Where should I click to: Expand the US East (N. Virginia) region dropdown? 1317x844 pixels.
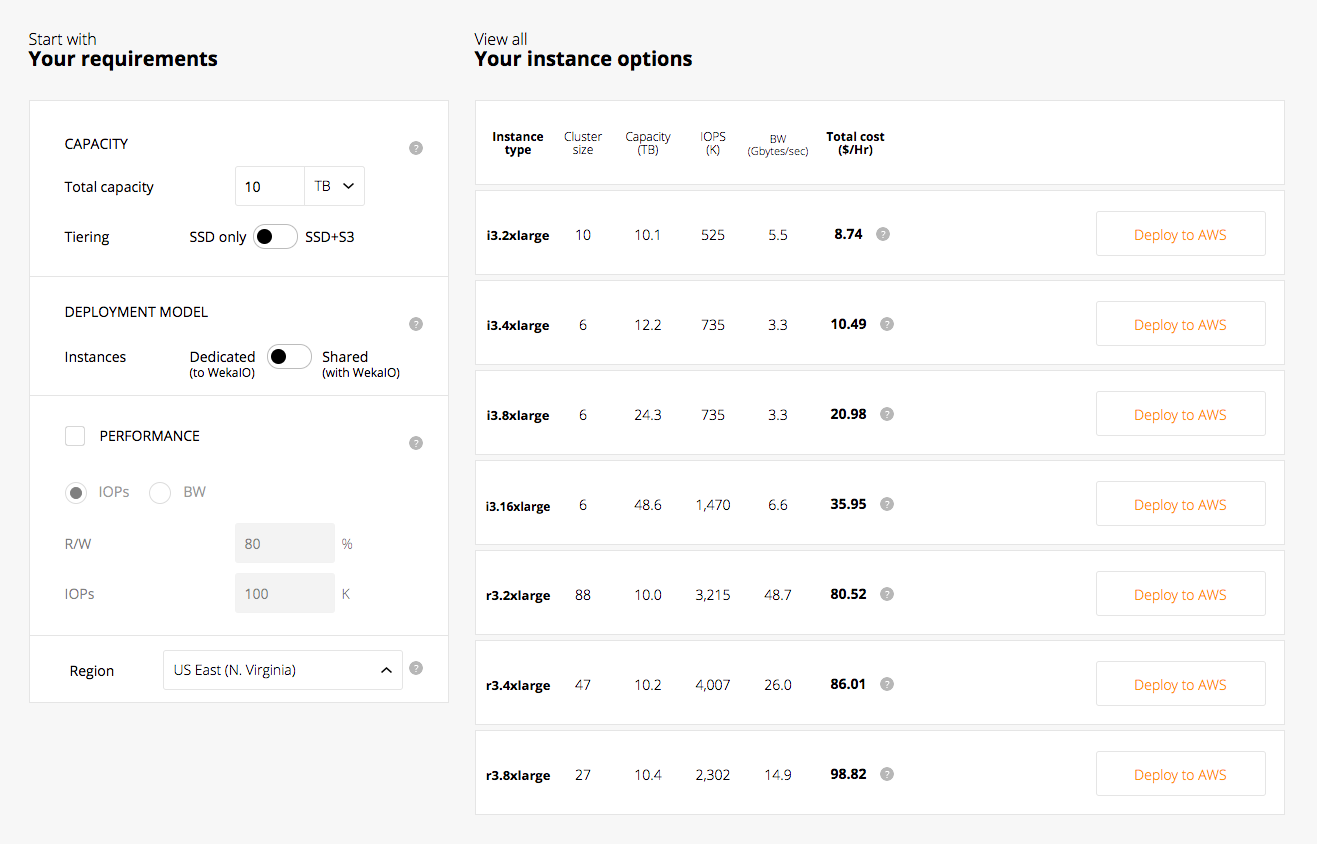point(282,670)
